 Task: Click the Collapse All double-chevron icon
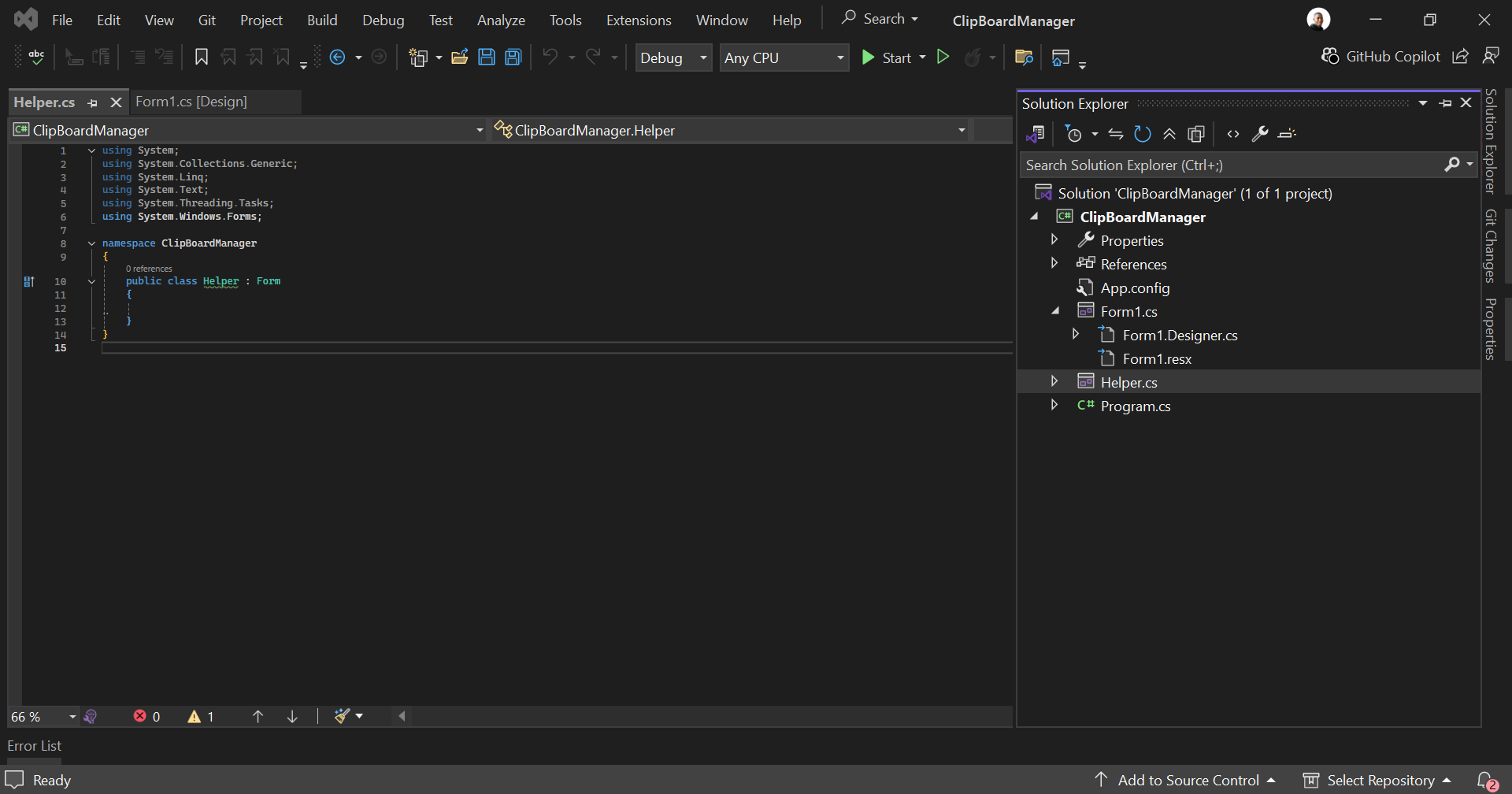point(1169,134)
